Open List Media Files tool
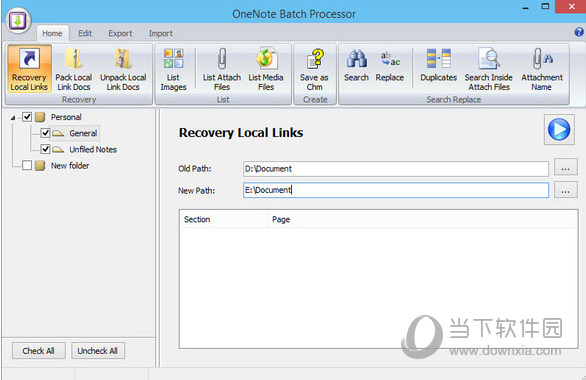 266,69
